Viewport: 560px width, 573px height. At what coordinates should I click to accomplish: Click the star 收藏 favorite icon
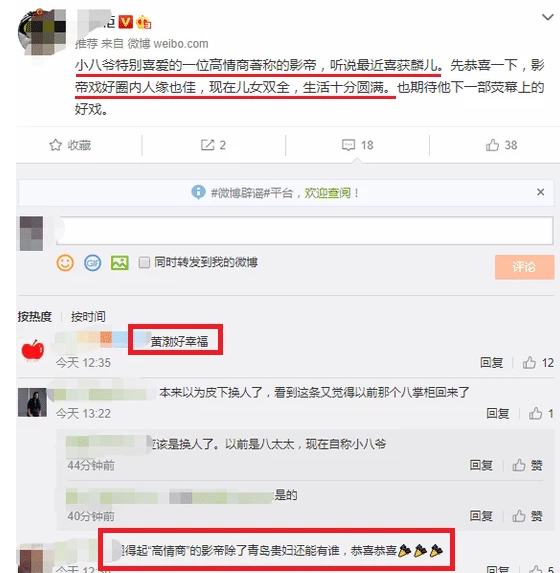(56, 145)
